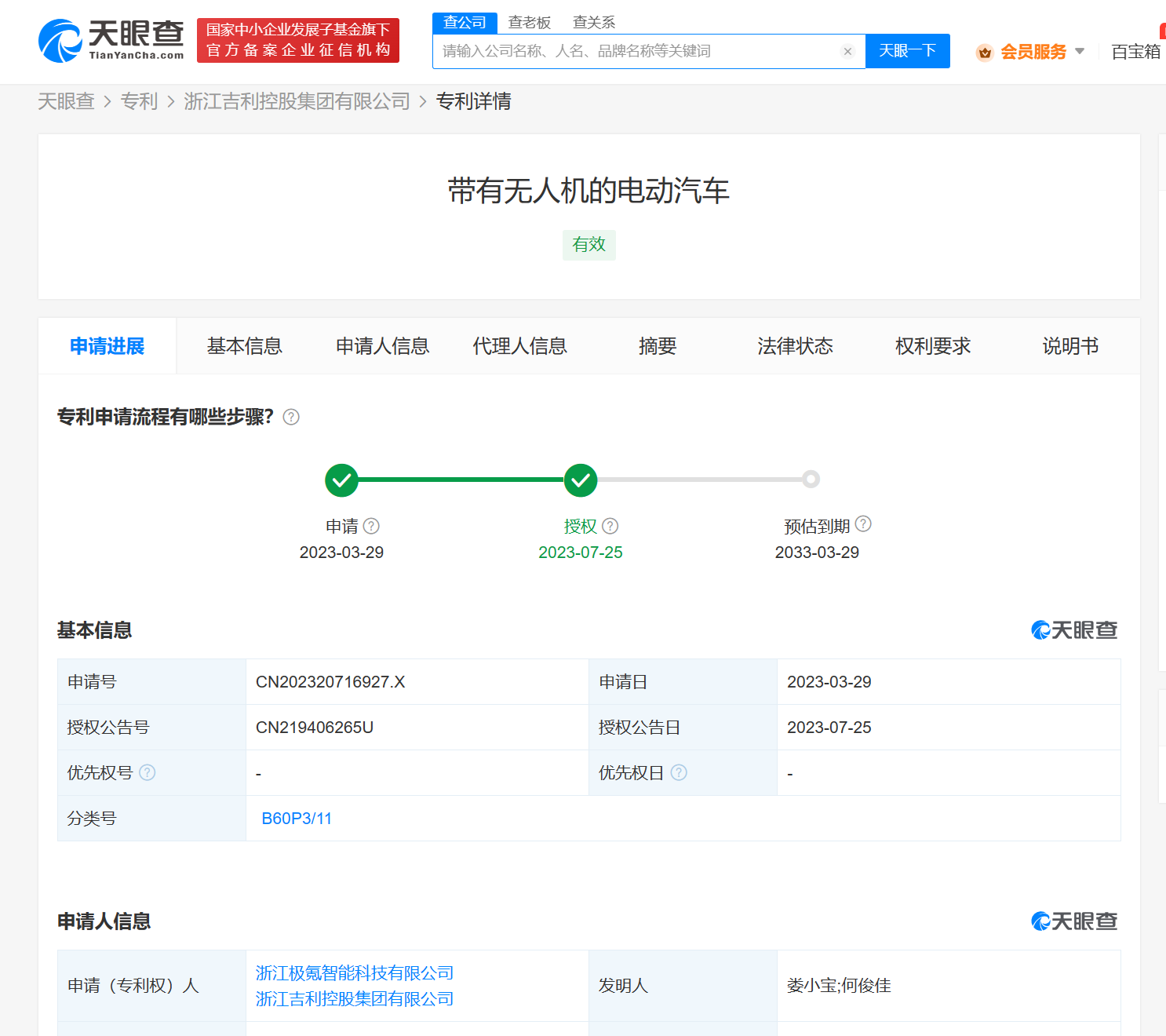Click the TianYanCha logo in the header
Screen dimensions: 1166x1036
(111, 41)
